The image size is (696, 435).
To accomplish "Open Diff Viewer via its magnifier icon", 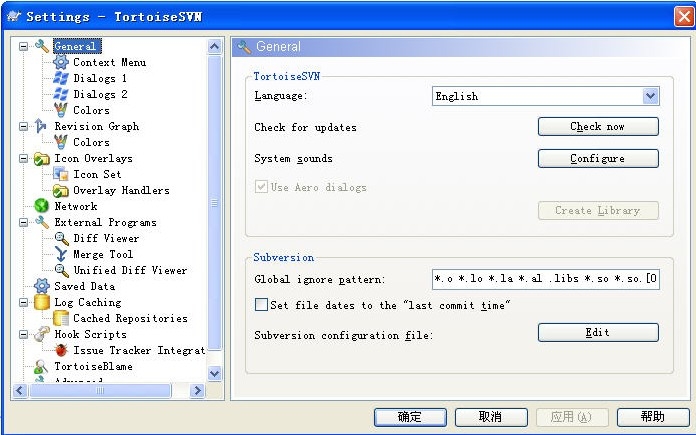I will (61, 238).
